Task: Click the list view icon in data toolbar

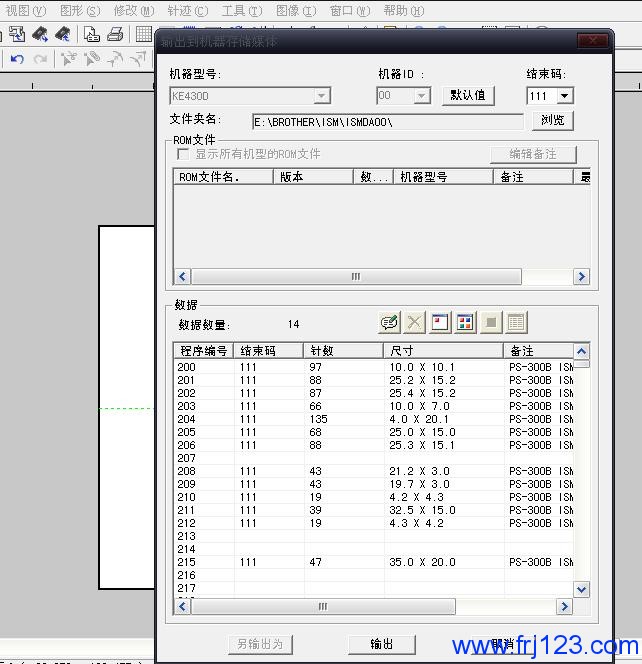Action: point(516,322)
